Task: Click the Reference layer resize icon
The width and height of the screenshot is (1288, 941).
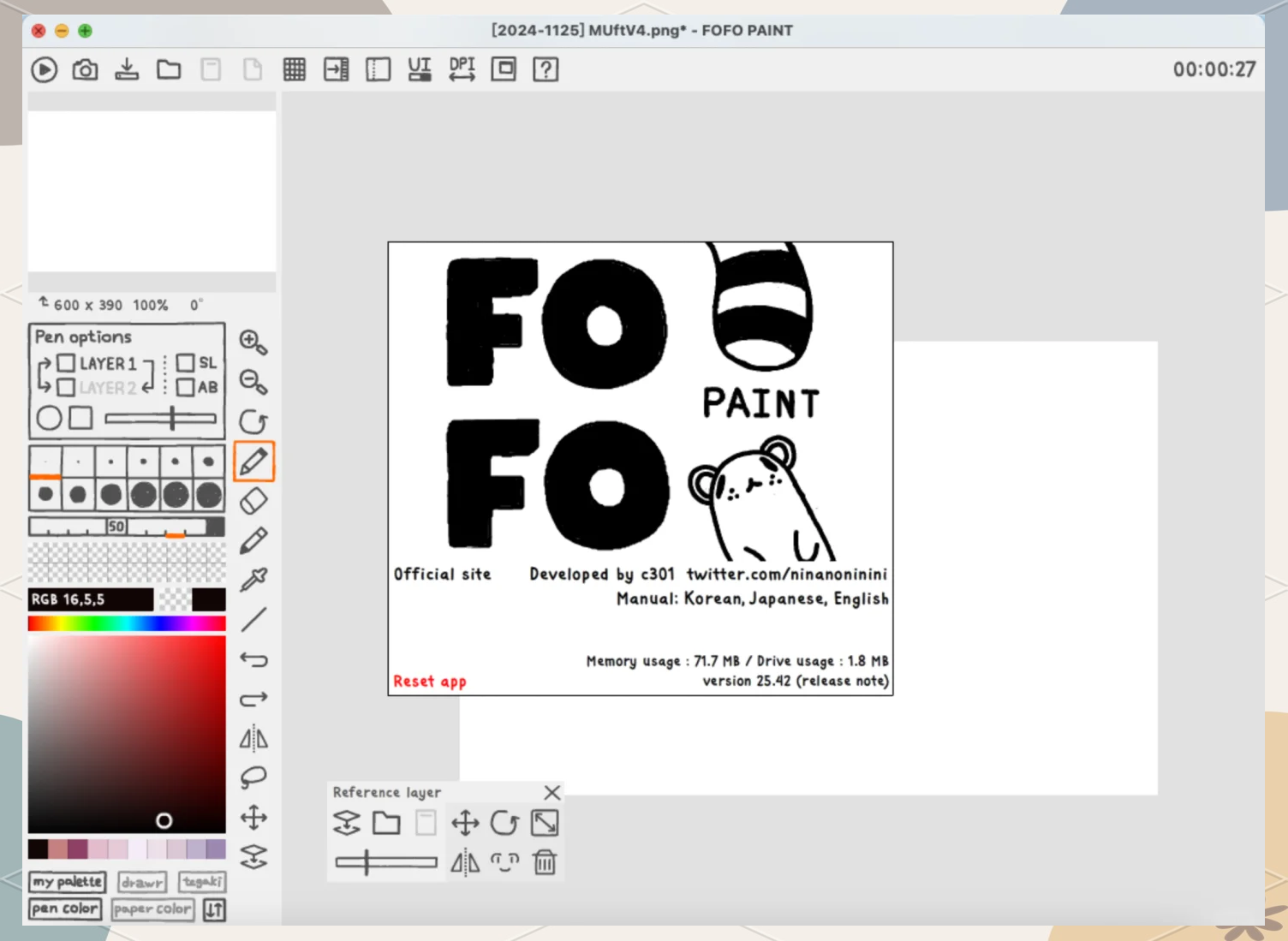Action: pyautogui.click(x=545, y=823)
